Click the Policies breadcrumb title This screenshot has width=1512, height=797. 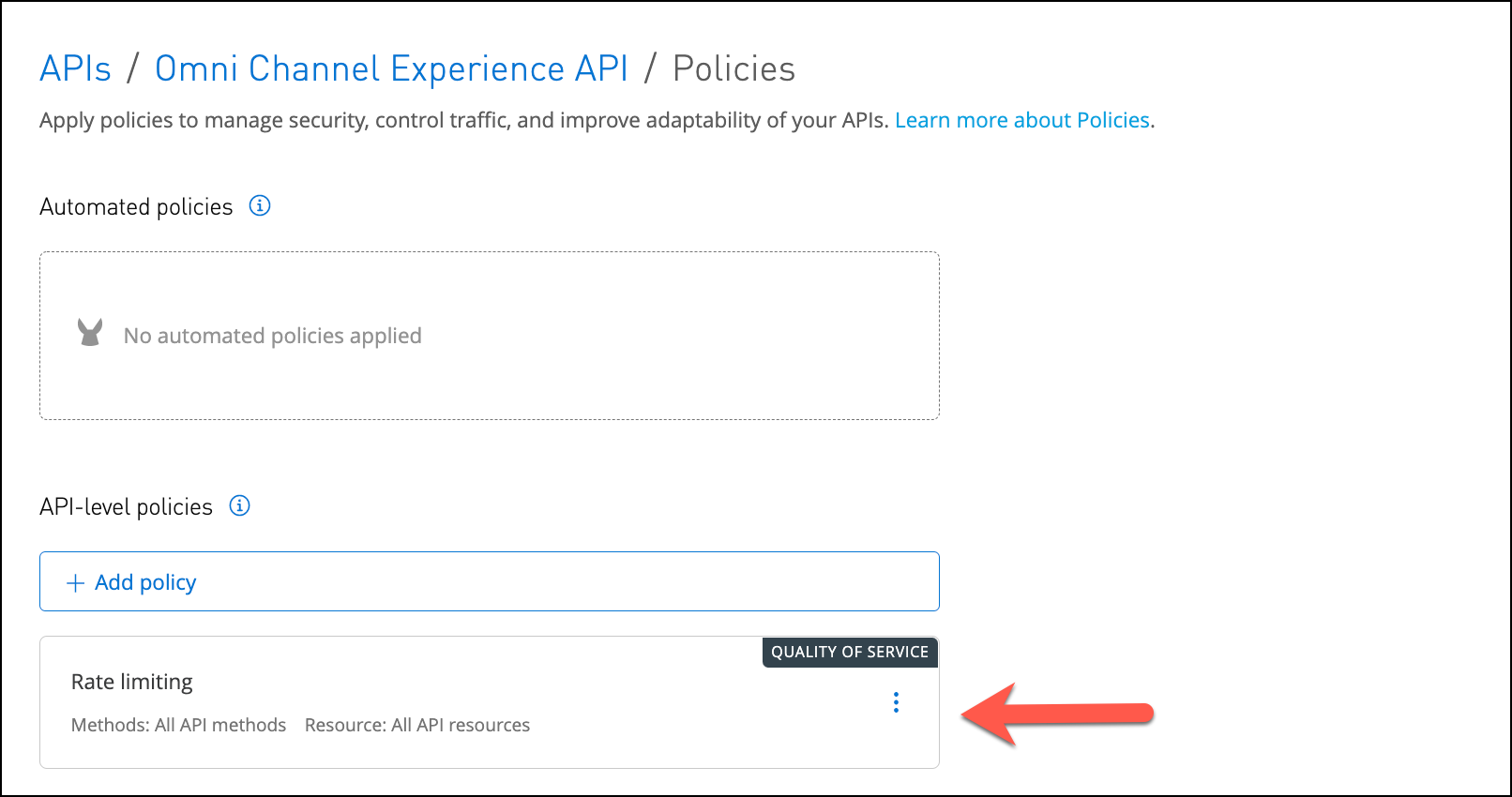click(x=734, y=68)
